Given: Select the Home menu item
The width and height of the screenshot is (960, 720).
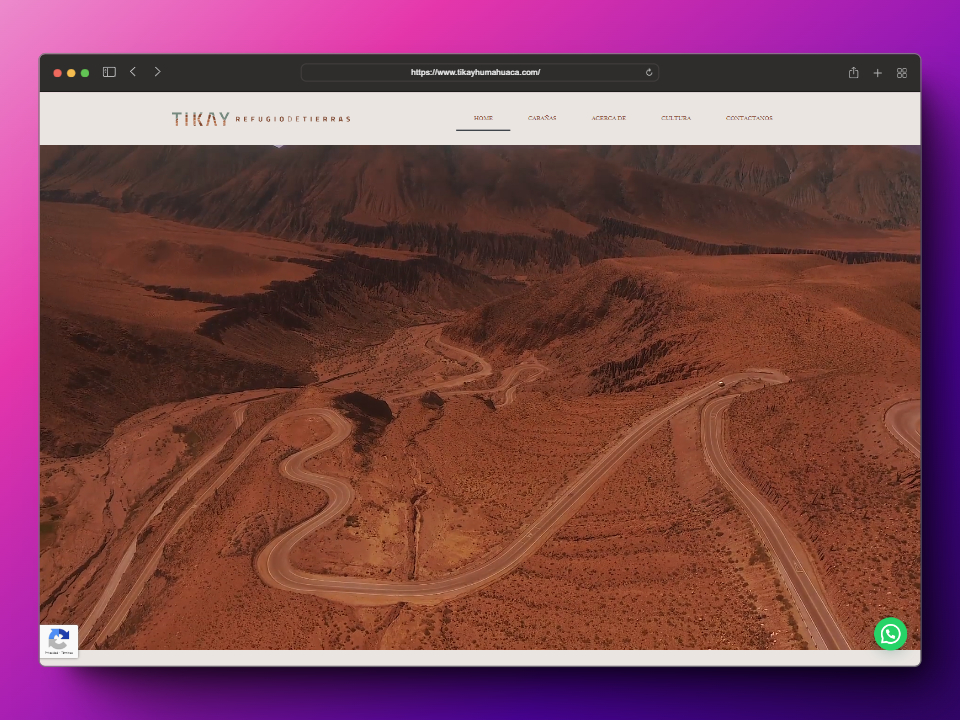Looking at the screenshot, I should 483,118.
